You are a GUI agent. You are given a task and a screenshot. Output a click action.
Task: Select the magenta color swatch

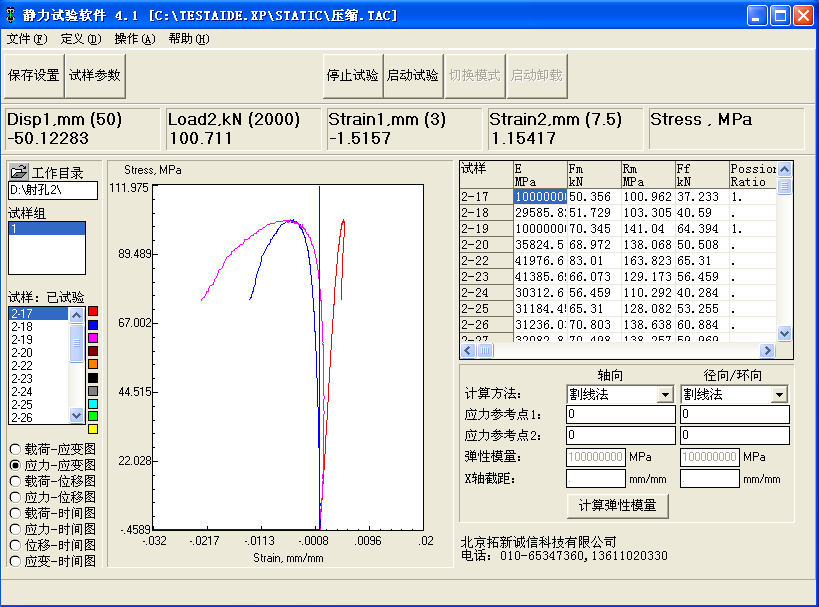click(93, 338)
